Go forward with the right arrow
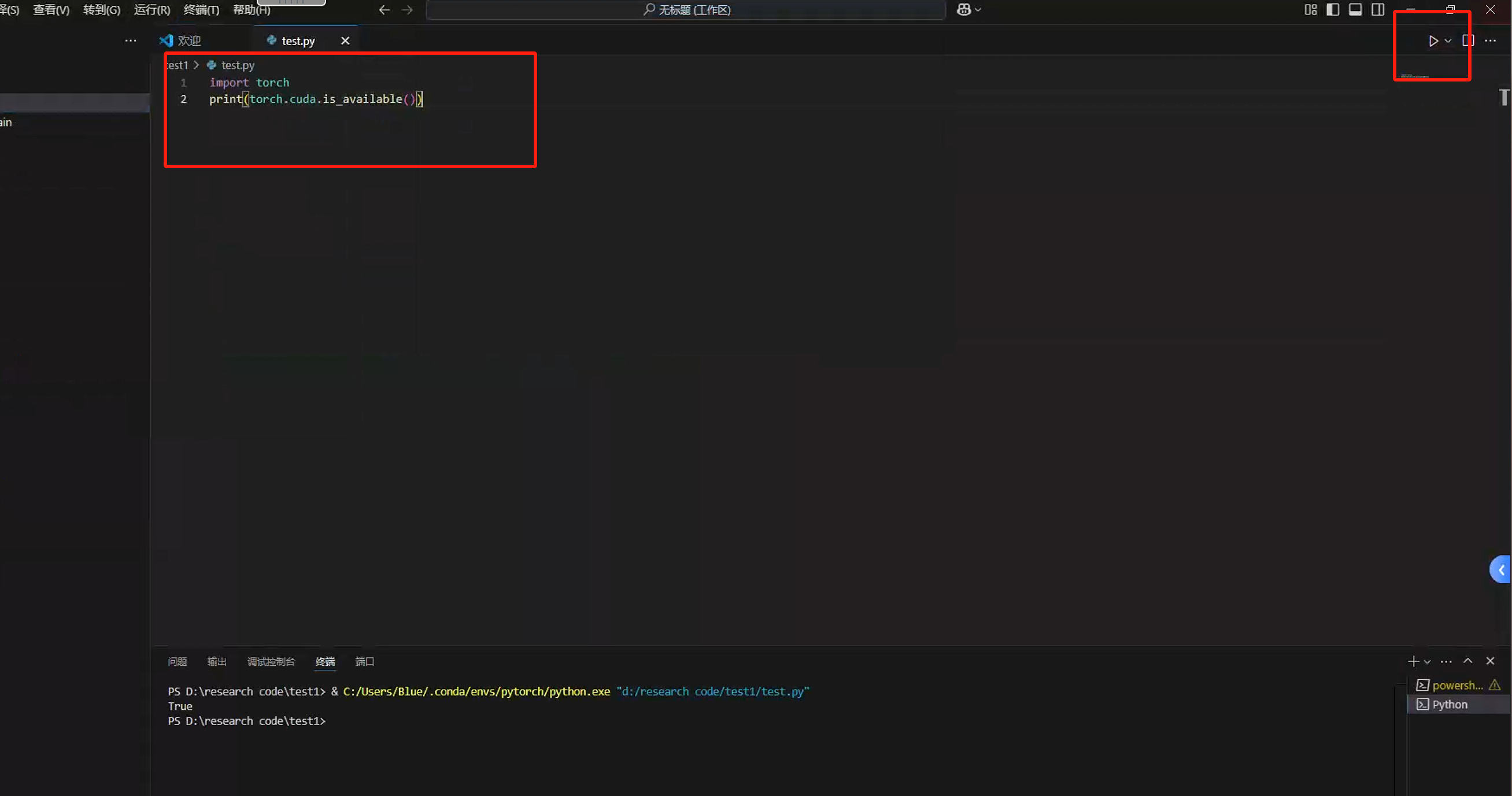The image size is (1512, 796). (408, 10)
